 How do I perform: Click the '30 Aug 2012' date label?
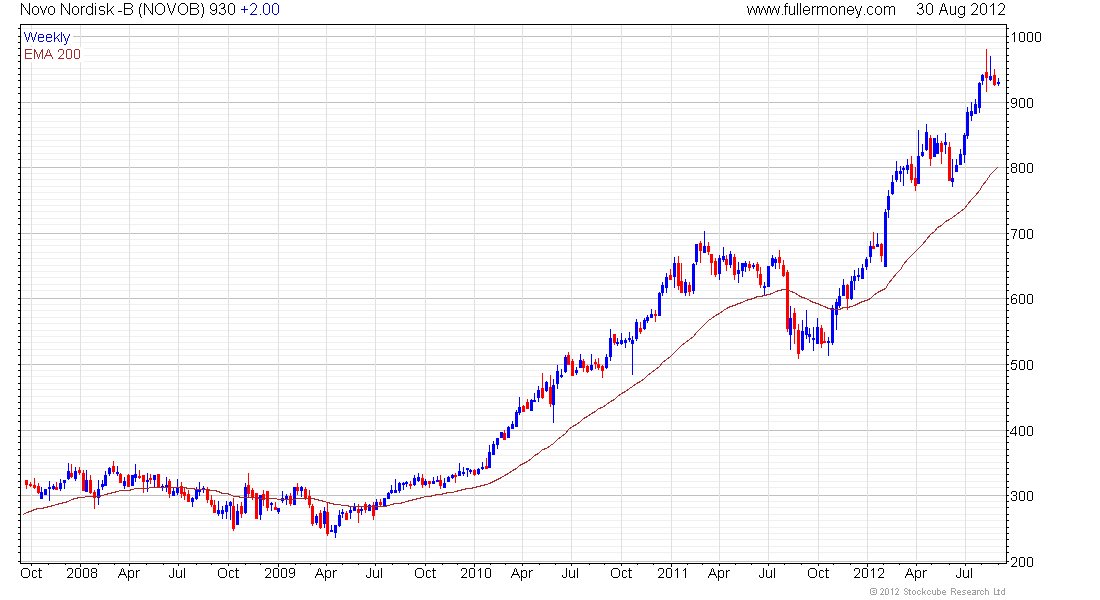(960, 10)
